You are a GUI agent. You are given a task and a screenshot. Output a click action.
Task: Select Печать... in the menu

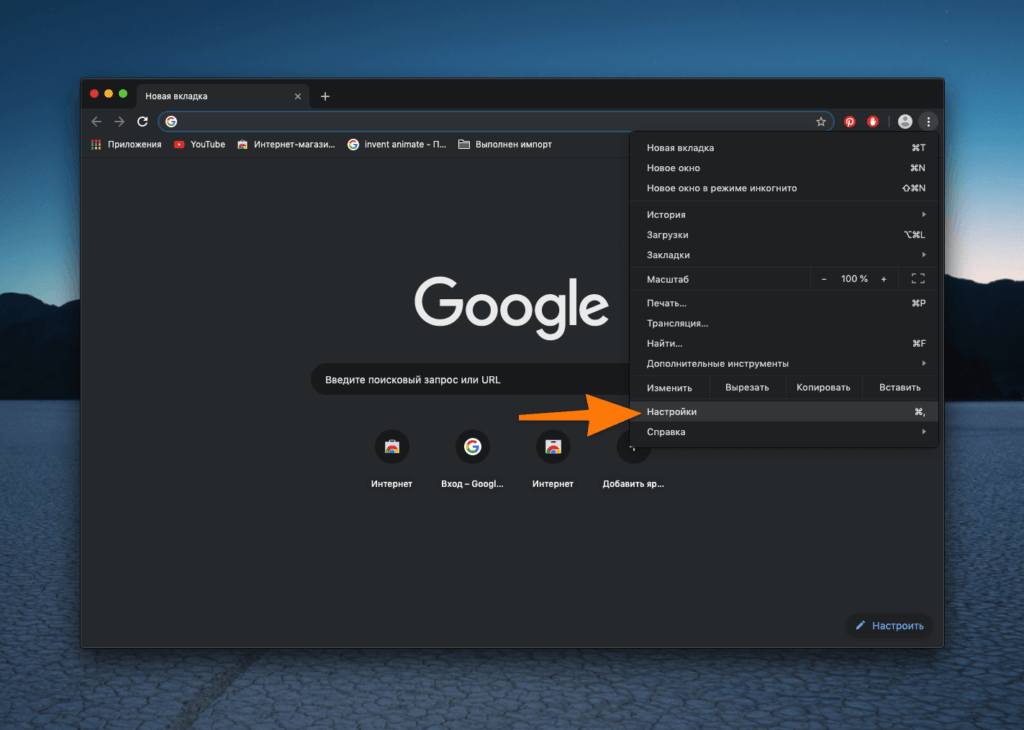[x=784, y=303]
